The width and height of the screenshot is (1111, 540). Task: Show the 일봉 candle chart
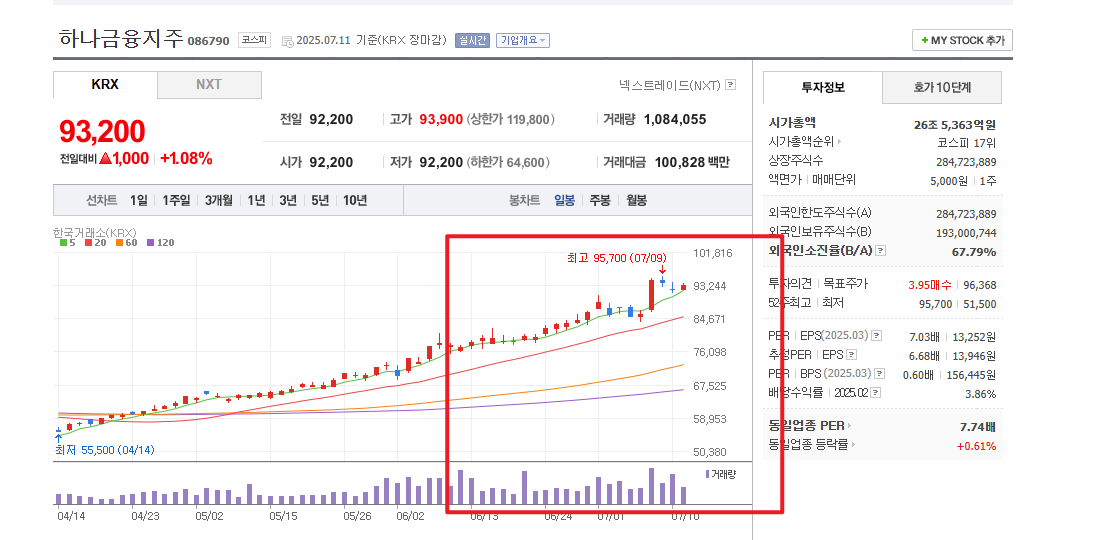pyautogui.click(x=565, y=201)
